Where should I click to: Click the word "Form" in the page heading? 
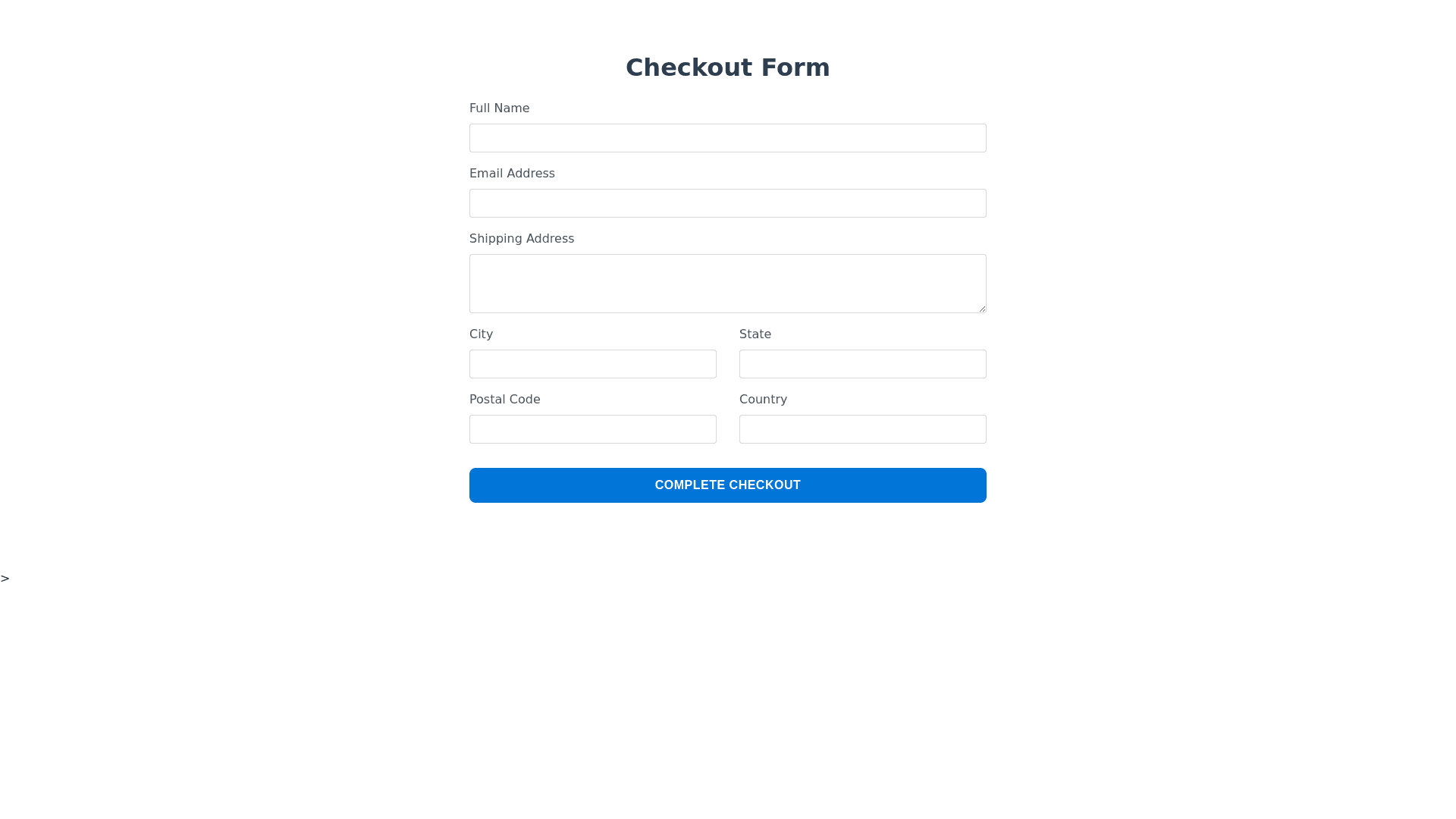[x=795, y=67]
